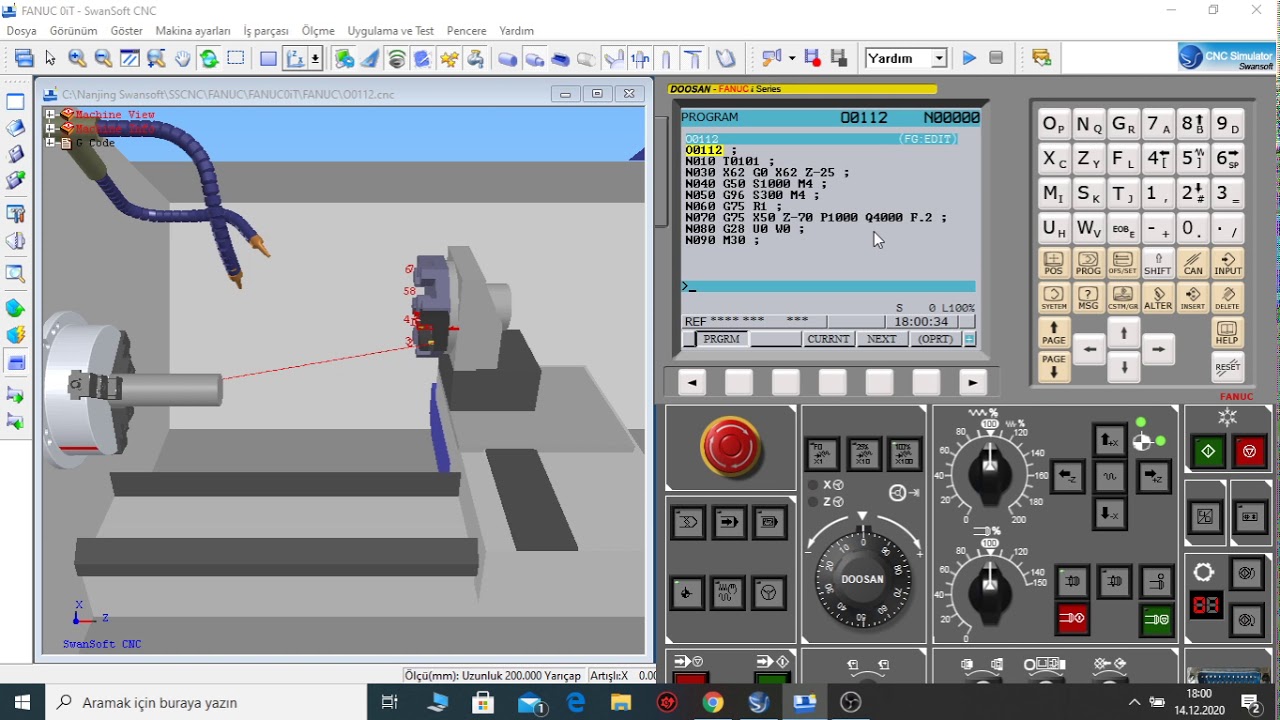The height and width of the screenshot is (720, 1280).
Task: Push the red emergency stop button
Action: (x=731, y=445)
